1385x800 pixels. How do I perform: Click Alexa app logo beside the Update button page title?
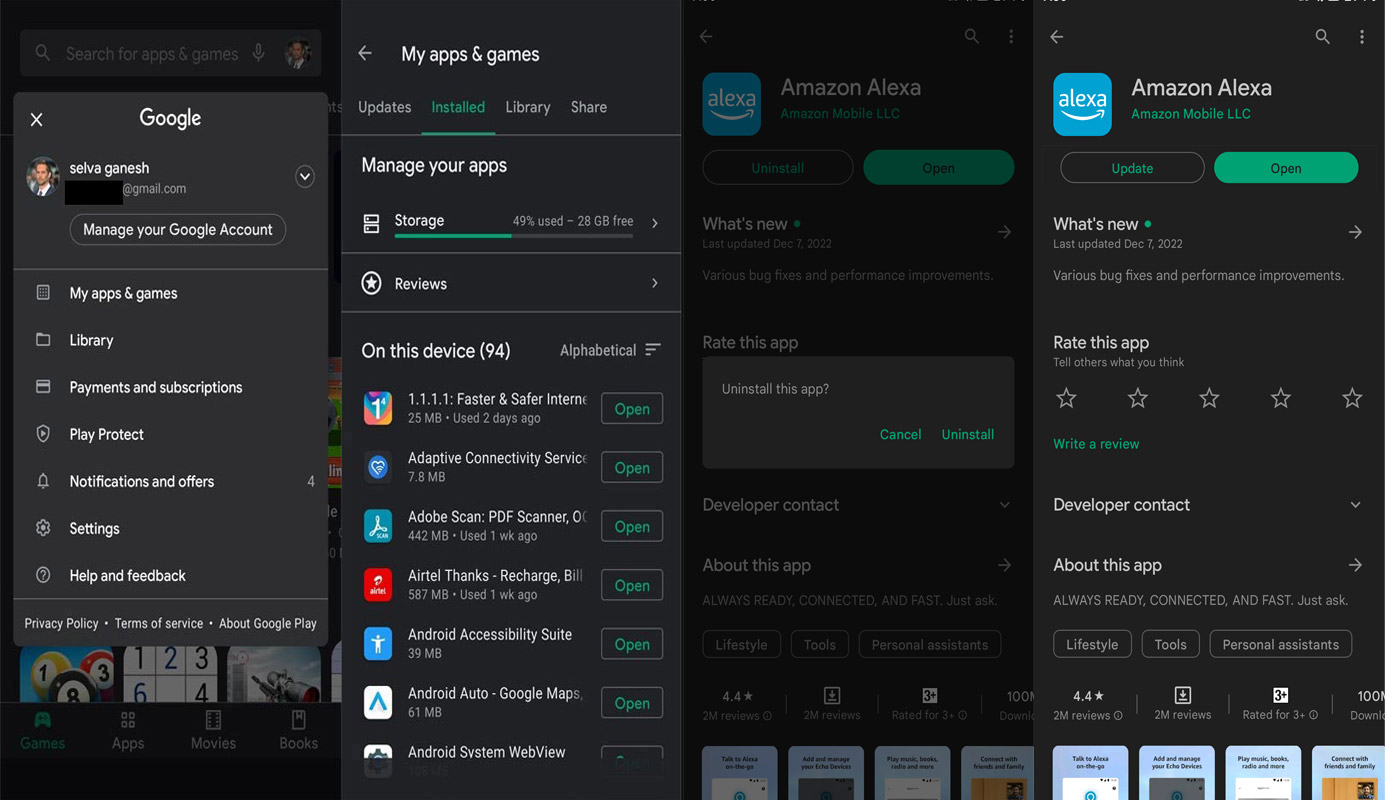pyautogui.click(x=1082, y=104)
